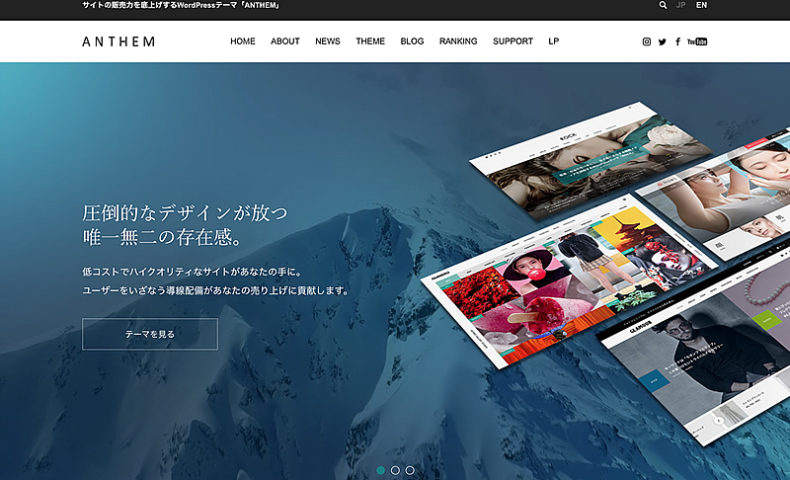Open the LP menu item
This screenshot has height=480, width=790.
click(554, 41)
